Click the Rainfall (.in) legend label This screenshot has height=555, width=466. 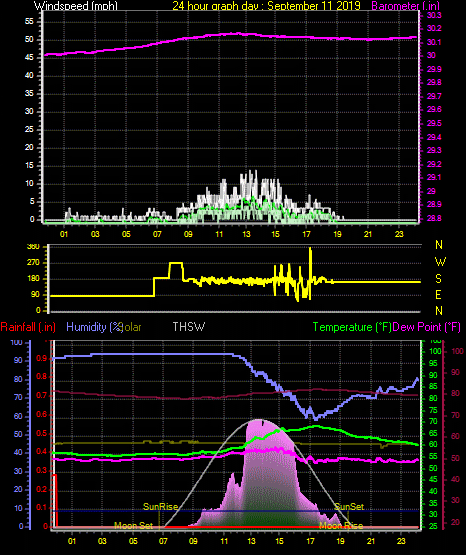28,327
